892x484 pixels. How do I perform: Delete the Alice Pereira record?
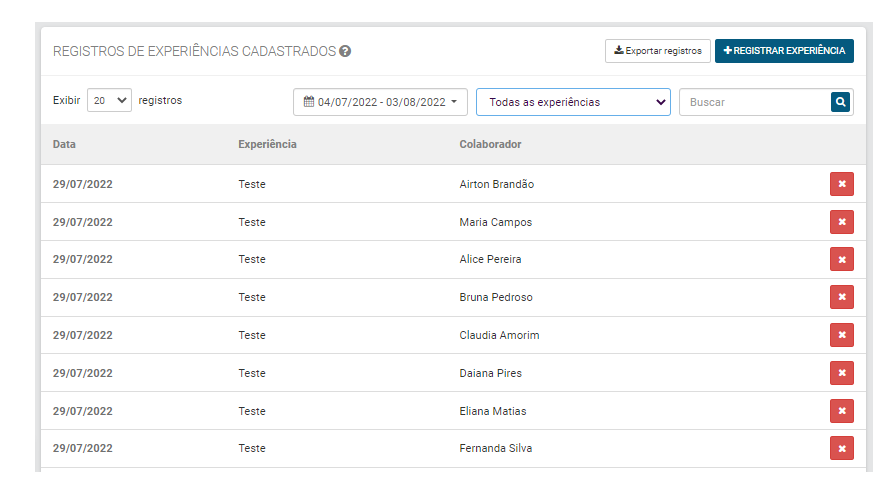click(x=841, y=259)
